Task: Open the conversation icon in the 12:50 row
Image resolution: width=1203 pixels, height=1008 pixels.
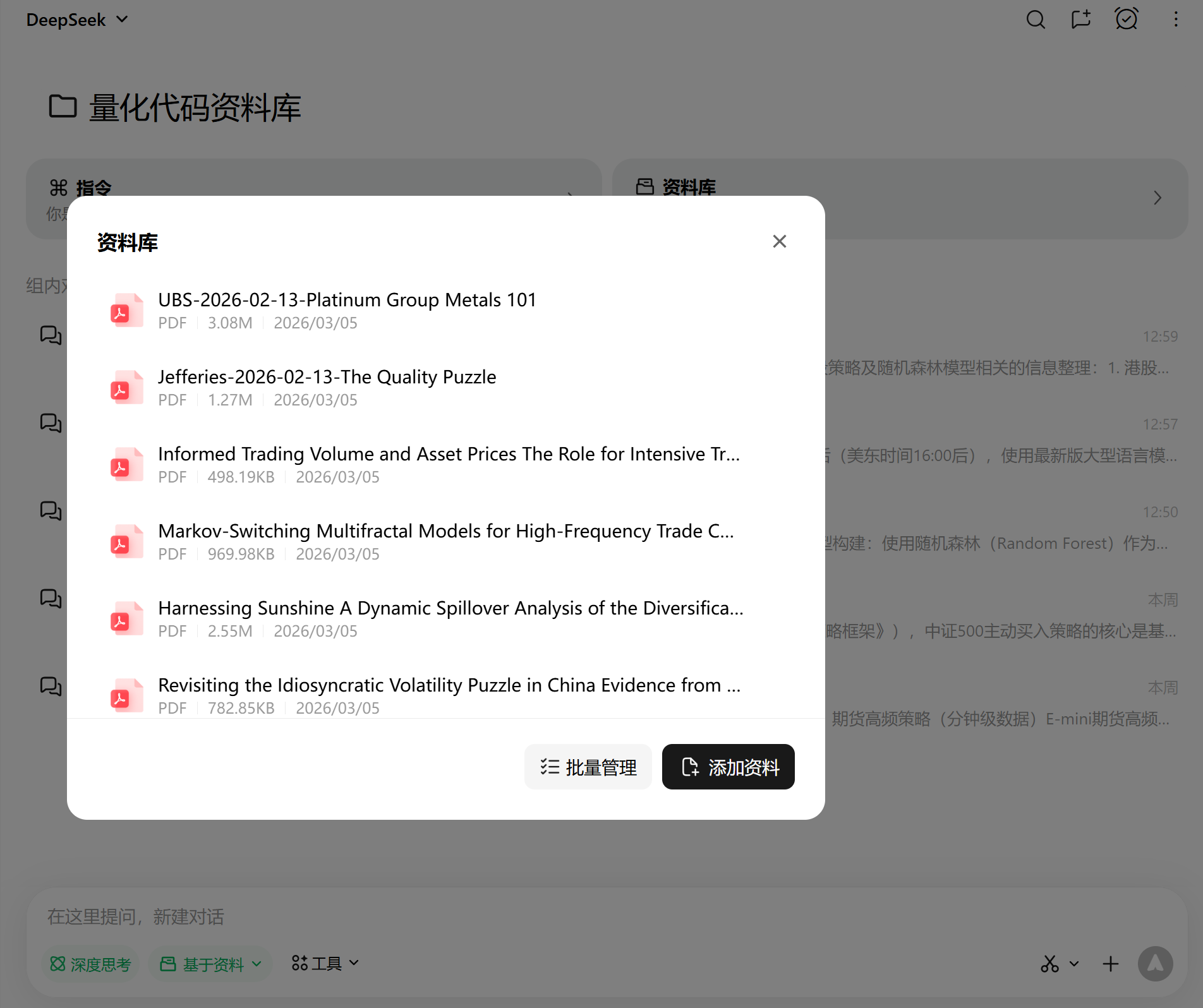Action: click(51, 511)
